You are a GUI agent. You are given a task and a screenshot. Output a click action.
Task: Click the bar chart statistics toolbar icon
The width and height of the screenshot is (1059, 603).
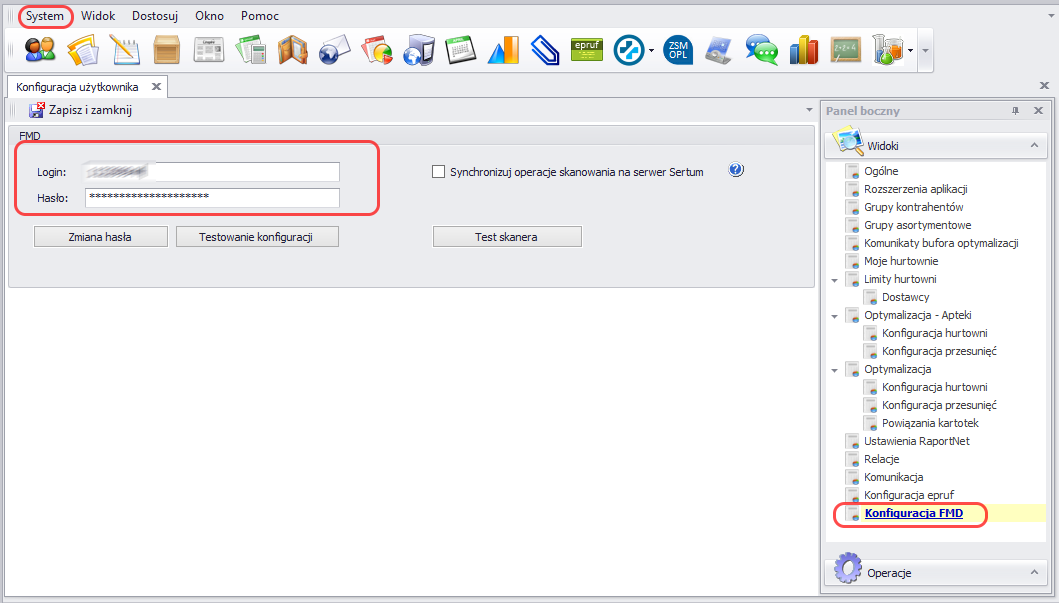[803, 48]
